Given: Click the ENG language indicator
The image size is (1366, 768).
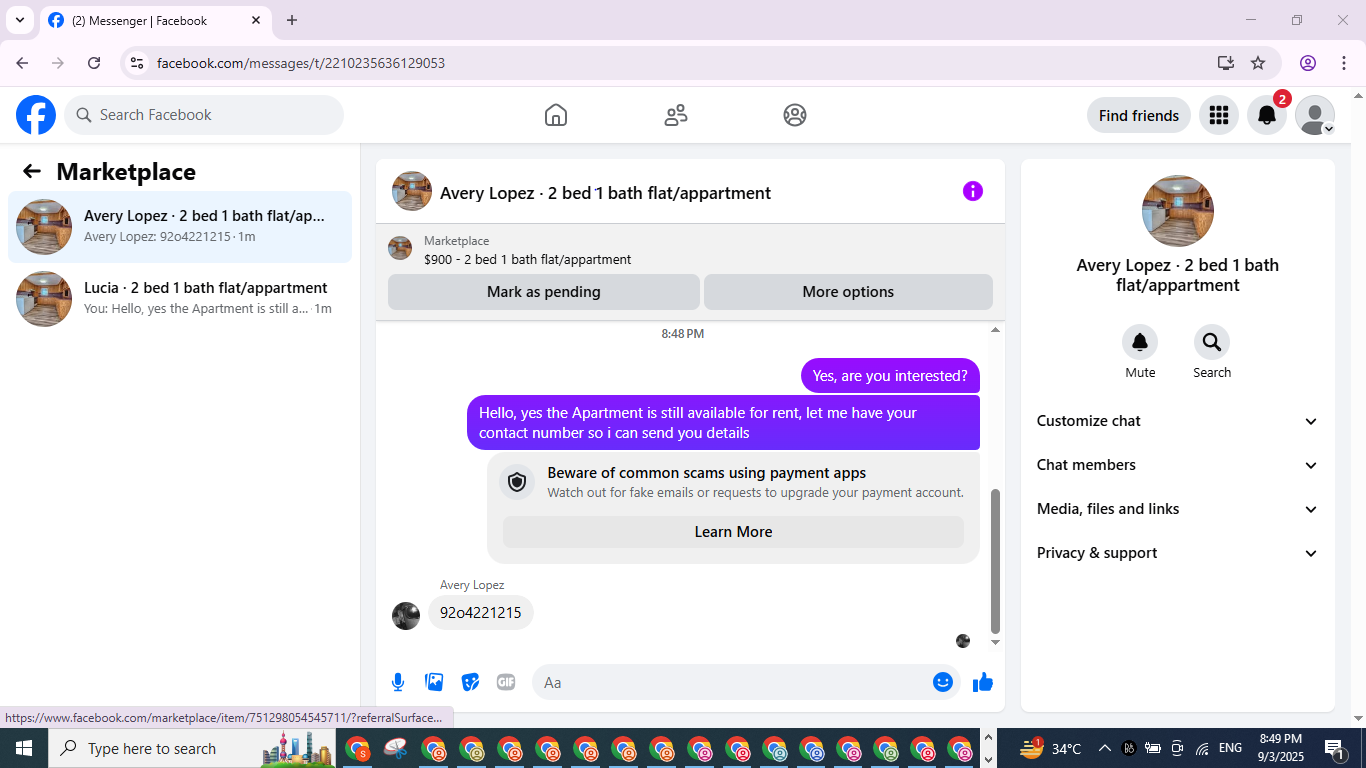Looking at the screenshot, I should [x=1230, y=748].
